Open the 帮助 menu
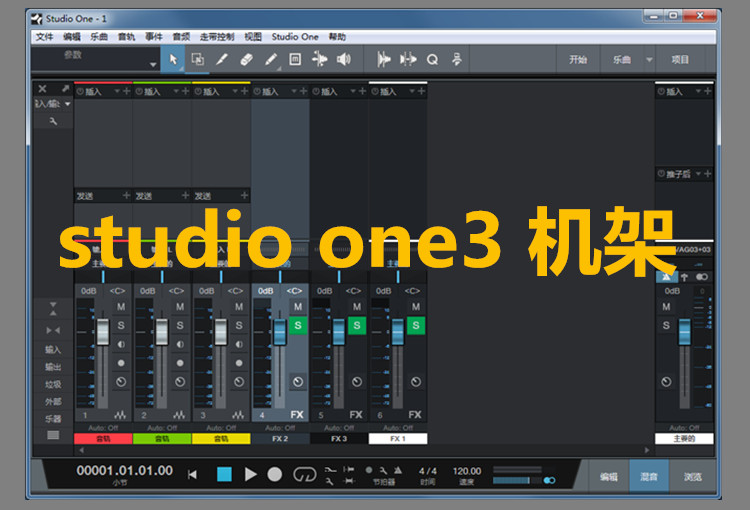Screen dimensions: 750x510 pos(337,37)
